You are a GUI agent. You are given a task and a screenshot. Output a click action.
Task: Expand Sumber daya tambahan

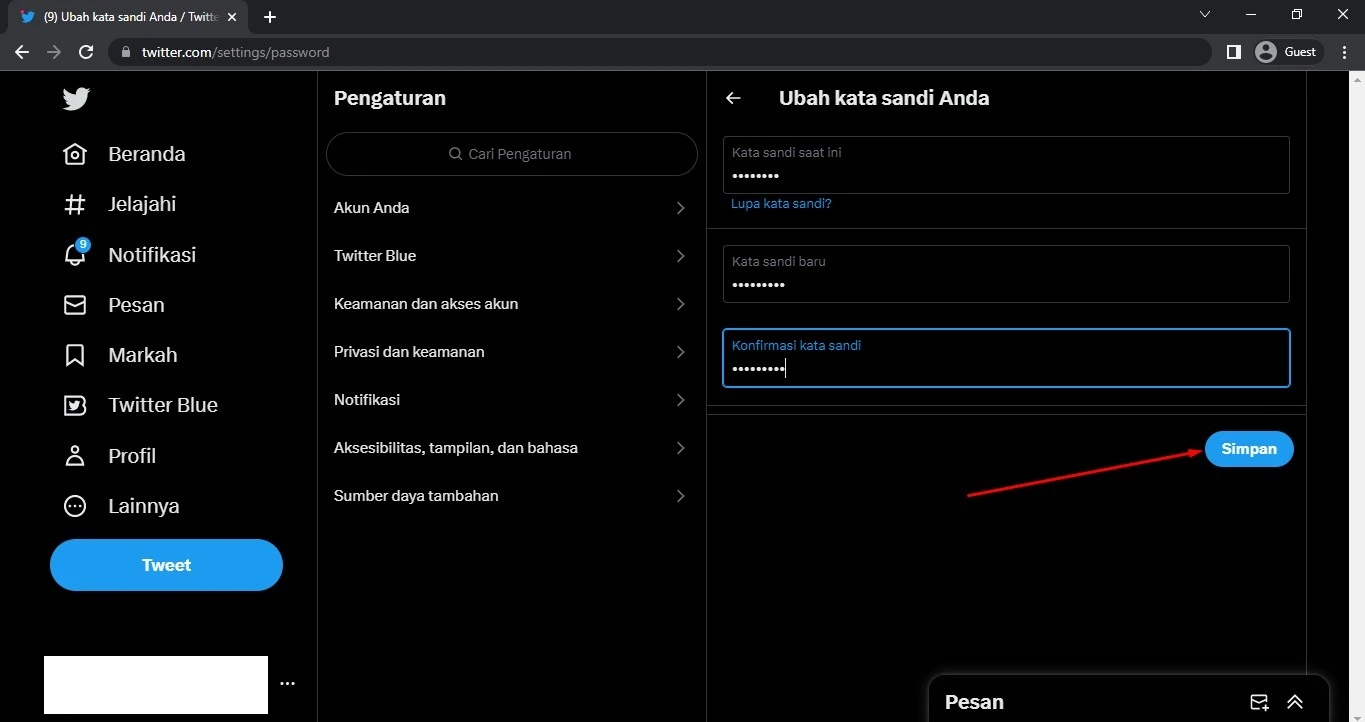511,496
